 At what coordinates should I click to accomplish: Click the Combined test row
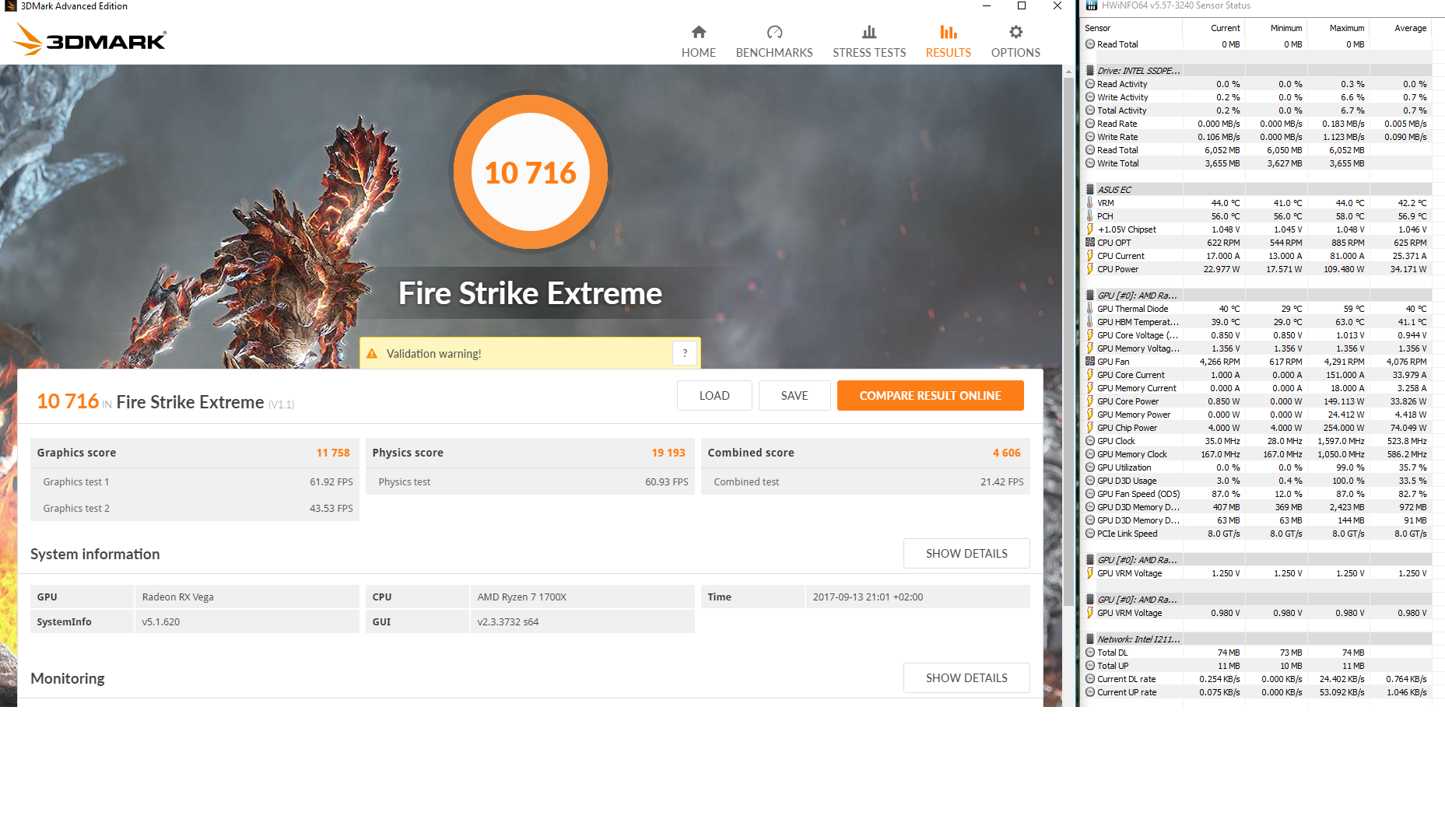click(x=866, y=481)
